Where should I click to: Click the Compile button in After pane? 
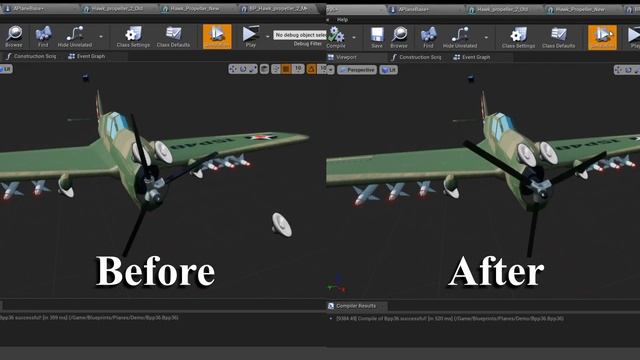336,37
